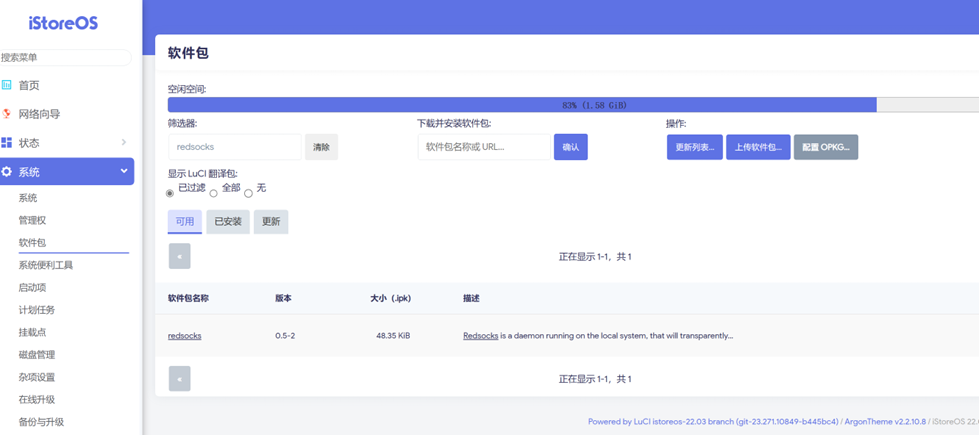Open the redsocks package link

[x=184, y=336]
